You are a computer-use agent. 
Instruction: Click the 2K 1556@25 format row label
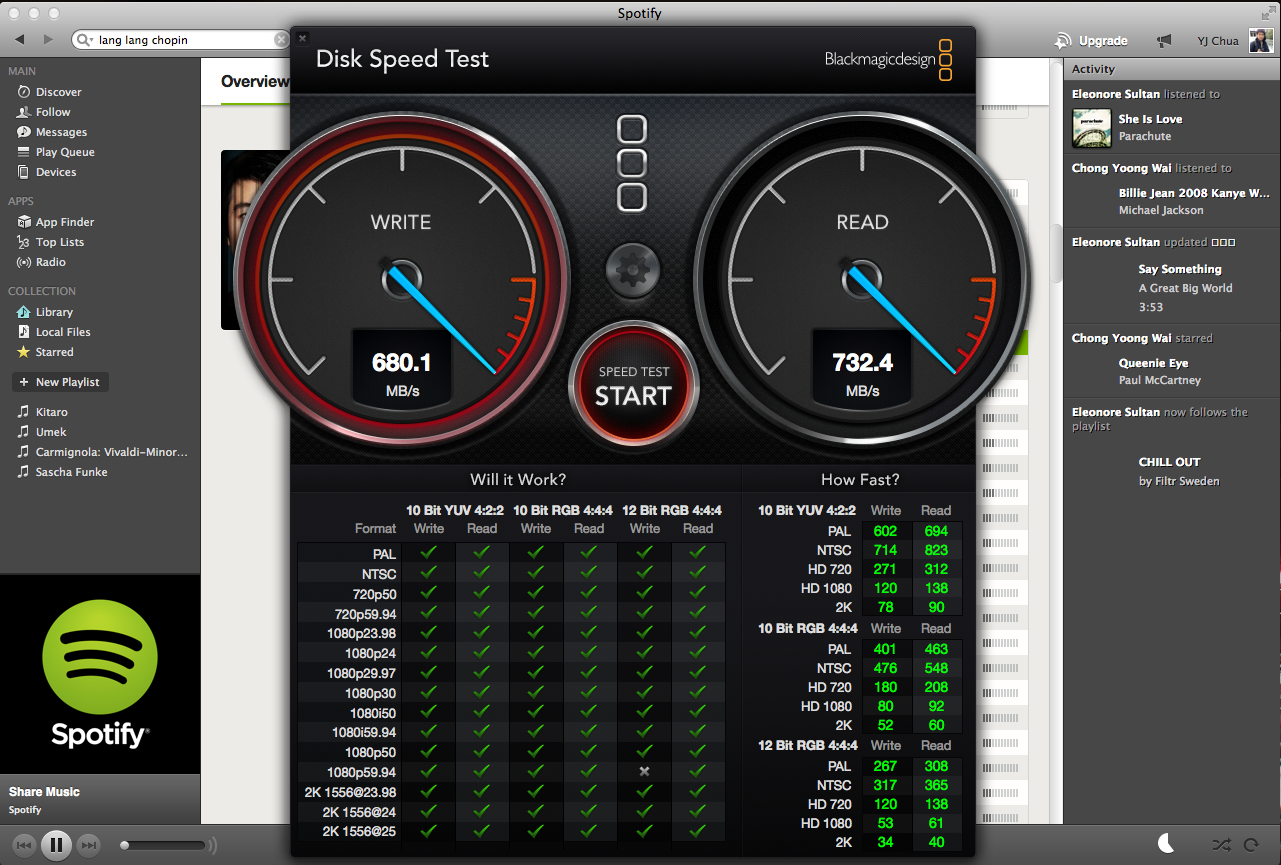click(x=359, y=831)
